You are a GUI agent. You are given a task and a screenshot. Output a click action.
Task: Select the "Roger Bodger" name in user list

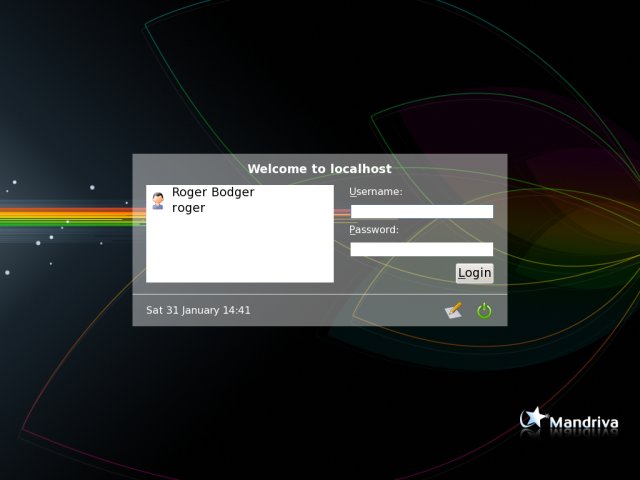click(x=213, y=192)
